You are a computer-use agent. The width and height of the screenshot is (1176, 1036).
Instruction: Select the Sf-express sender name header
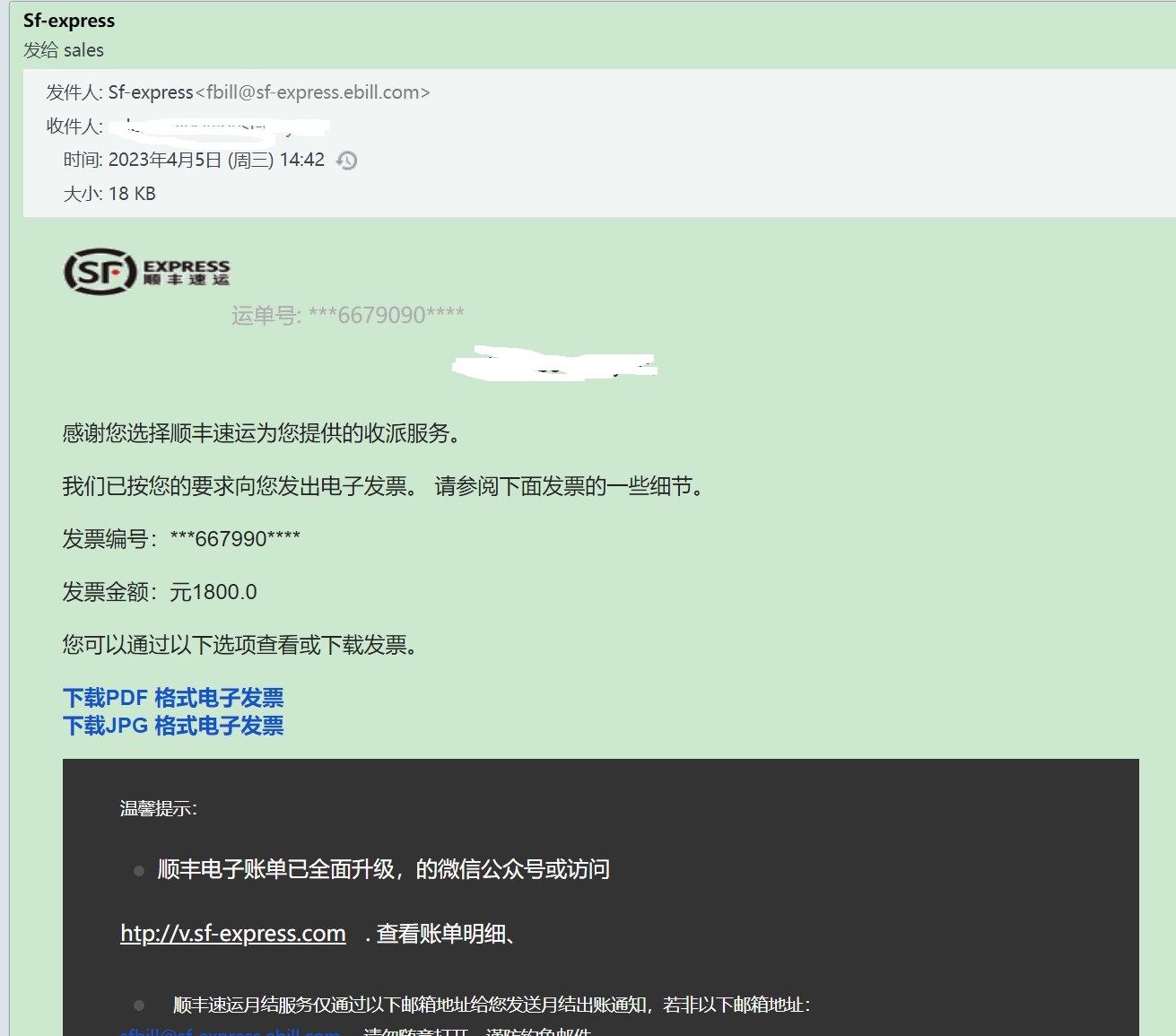69,20
